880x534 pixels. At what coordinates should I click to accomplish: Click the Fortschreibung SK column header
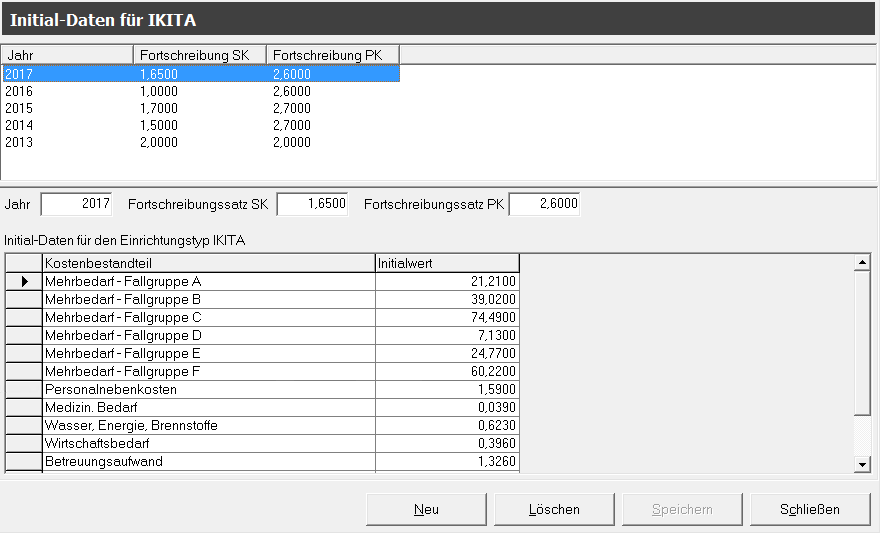199,55
